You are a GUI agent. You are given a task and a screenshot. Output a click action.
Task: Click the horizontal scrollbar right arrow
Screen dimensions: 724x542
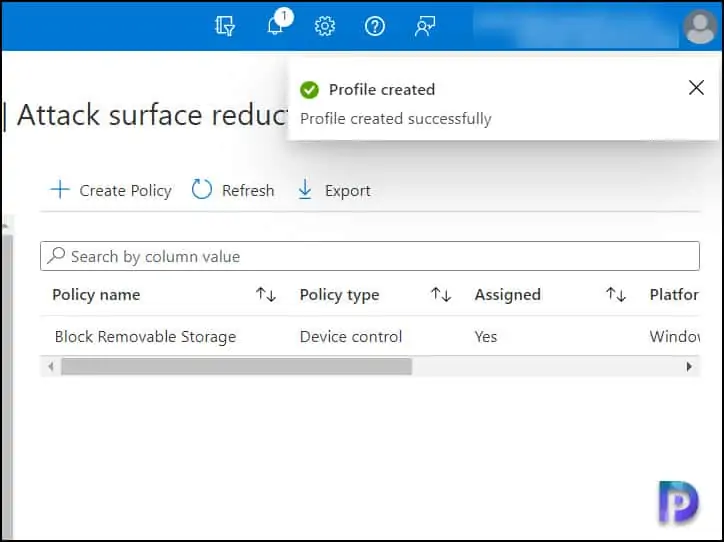tap(689, 367)
